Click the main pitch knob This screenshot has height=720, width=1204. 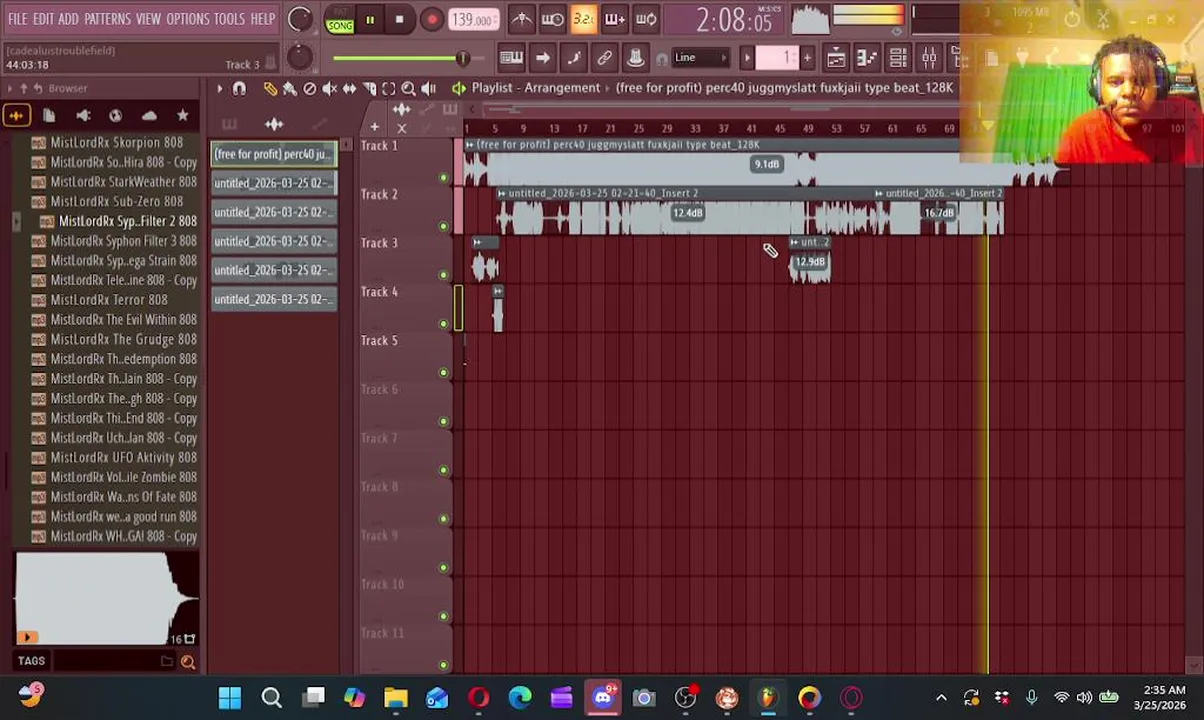(x=298, y=58)
